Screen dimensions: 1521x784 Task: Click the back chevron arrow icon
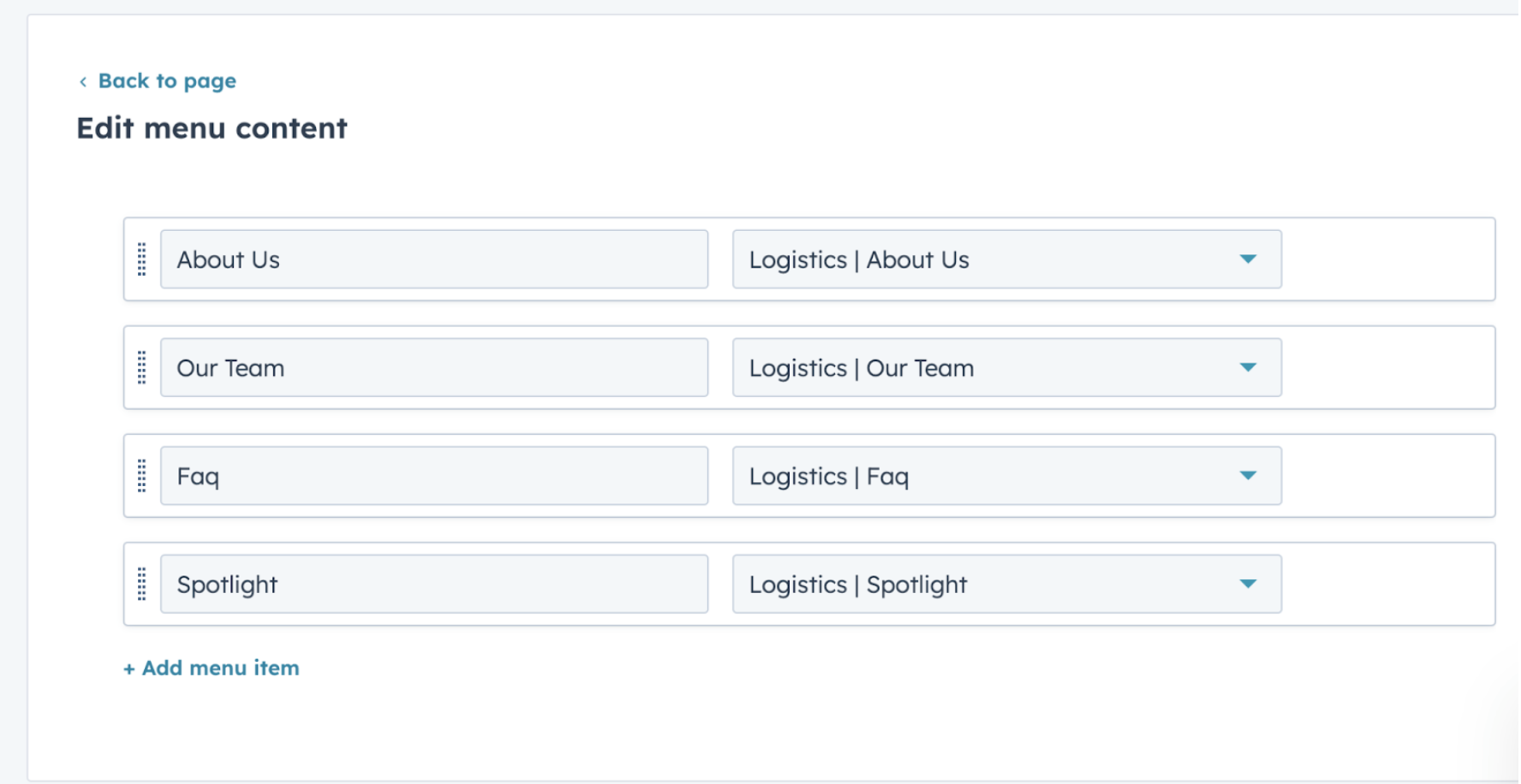pyautogui.click(x=83, y=82)
